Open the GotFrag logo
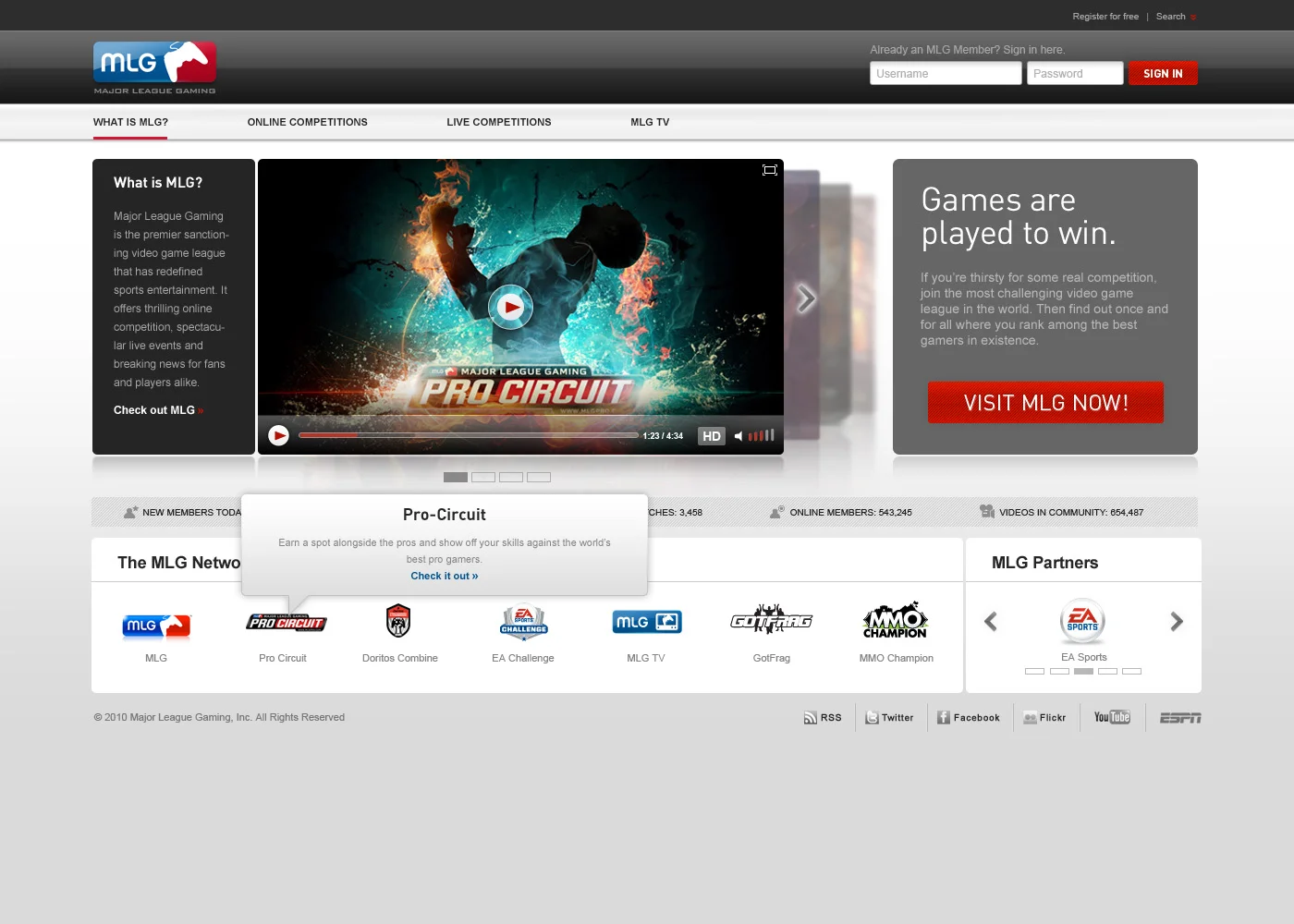 point(771,619)
